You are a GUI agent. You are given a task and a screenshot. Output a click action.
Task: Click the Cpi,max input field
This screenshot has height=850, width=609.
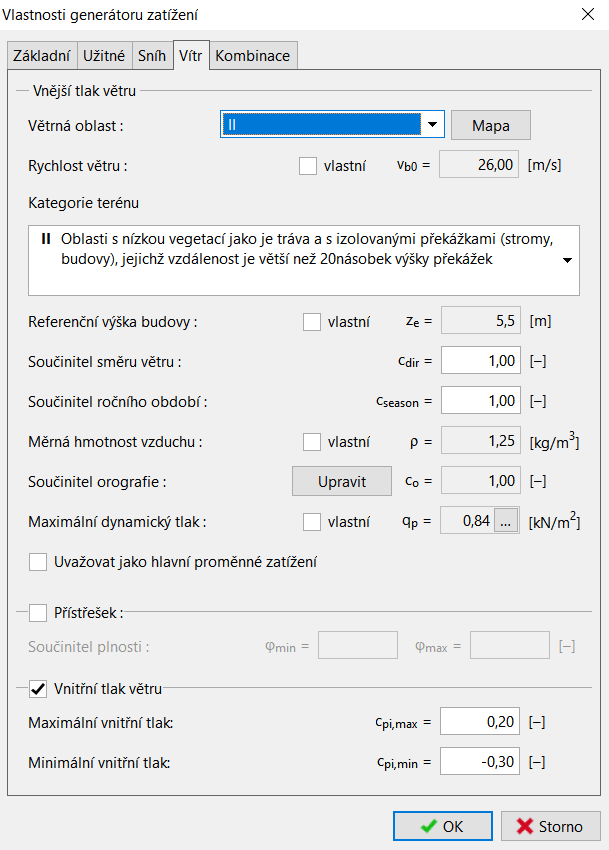pos(480,721)
